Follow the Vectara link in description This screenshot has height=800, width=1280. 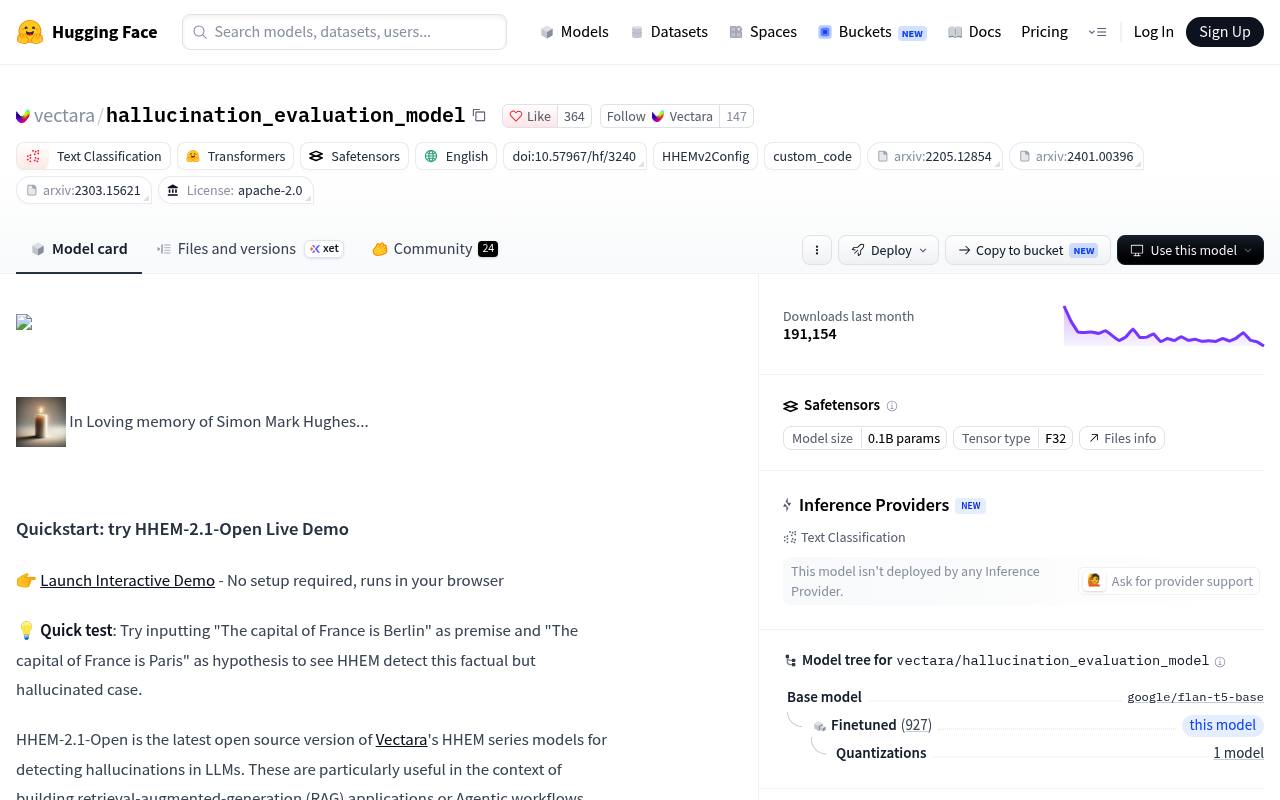pyautogui.click(x=401, y=739)
